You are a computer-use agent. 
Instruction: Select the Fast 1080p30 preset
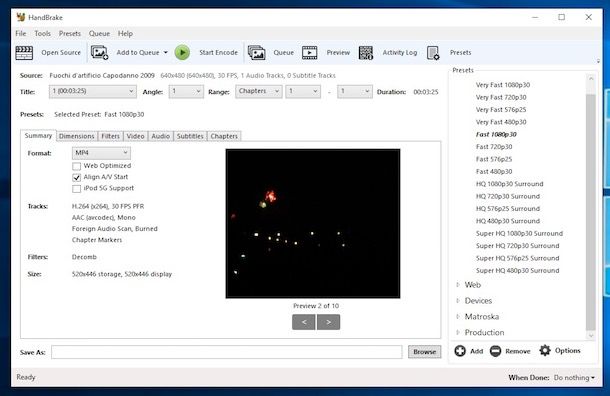click(496, 134)
